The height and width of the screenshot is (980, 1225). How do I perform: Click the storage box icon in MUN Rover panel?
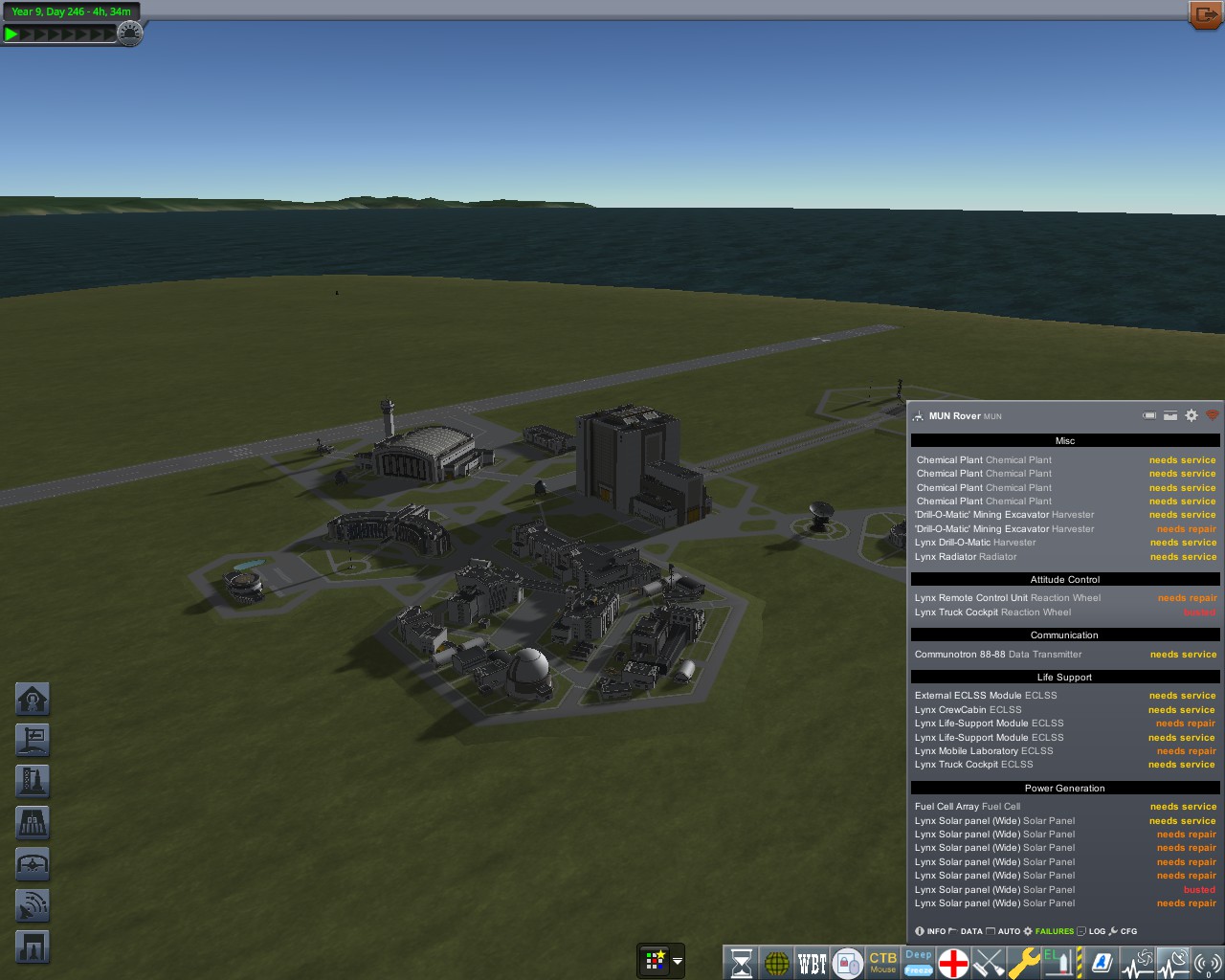click(1170, 415)
